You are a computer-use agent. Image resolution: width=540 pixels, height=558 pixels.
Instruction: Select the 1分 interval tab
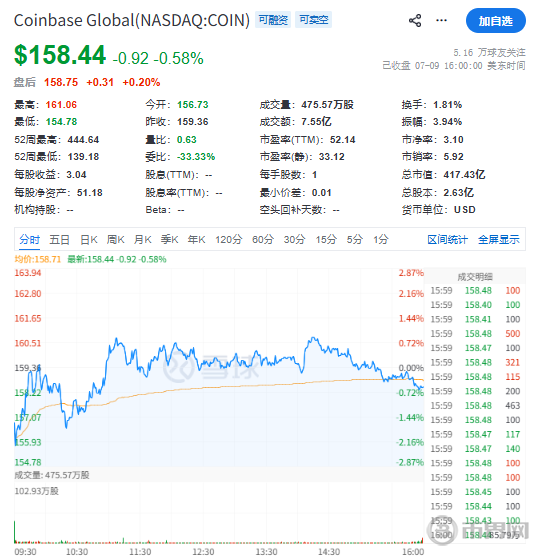(x=381, y=239)
